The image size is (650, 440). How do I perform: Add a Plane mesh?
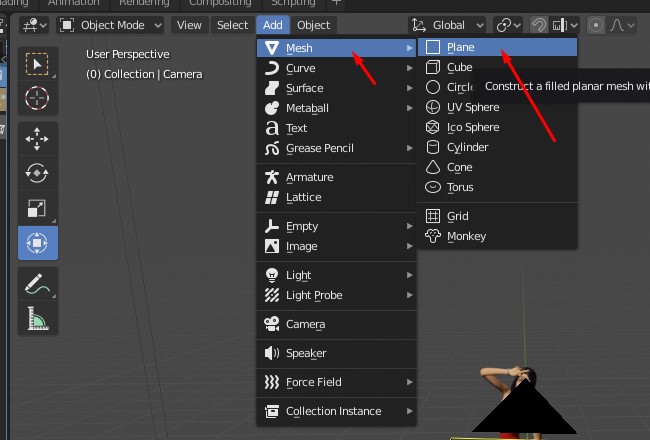pyautogui.click(x=497, y=47)
